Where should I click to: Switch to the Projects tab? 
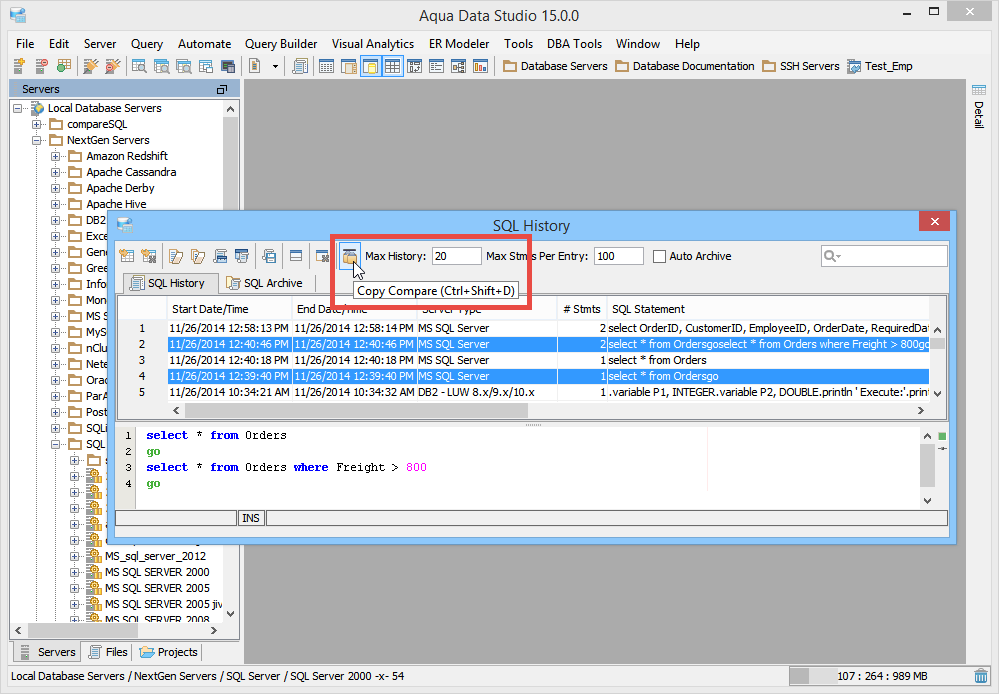[x=169, y=652]
